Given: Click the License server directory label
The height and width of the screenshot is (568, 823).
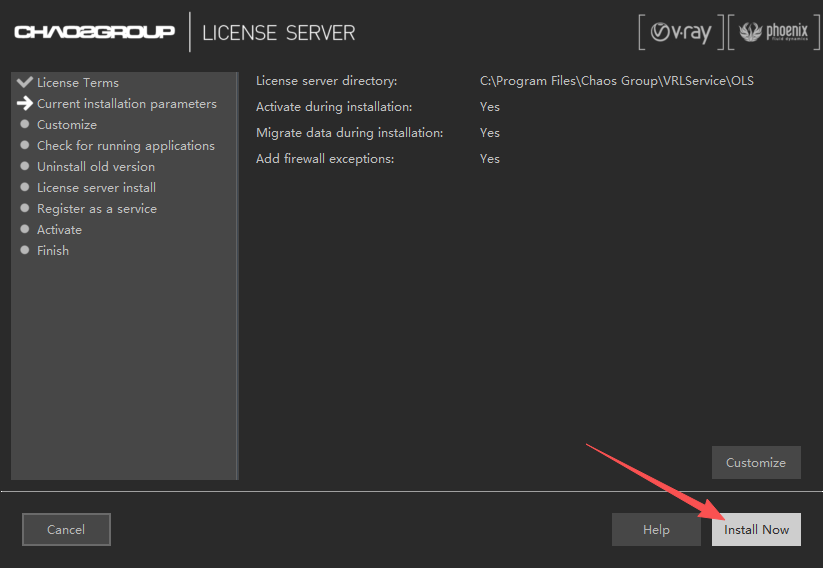Looking at the screenshot, I should 326,81.
